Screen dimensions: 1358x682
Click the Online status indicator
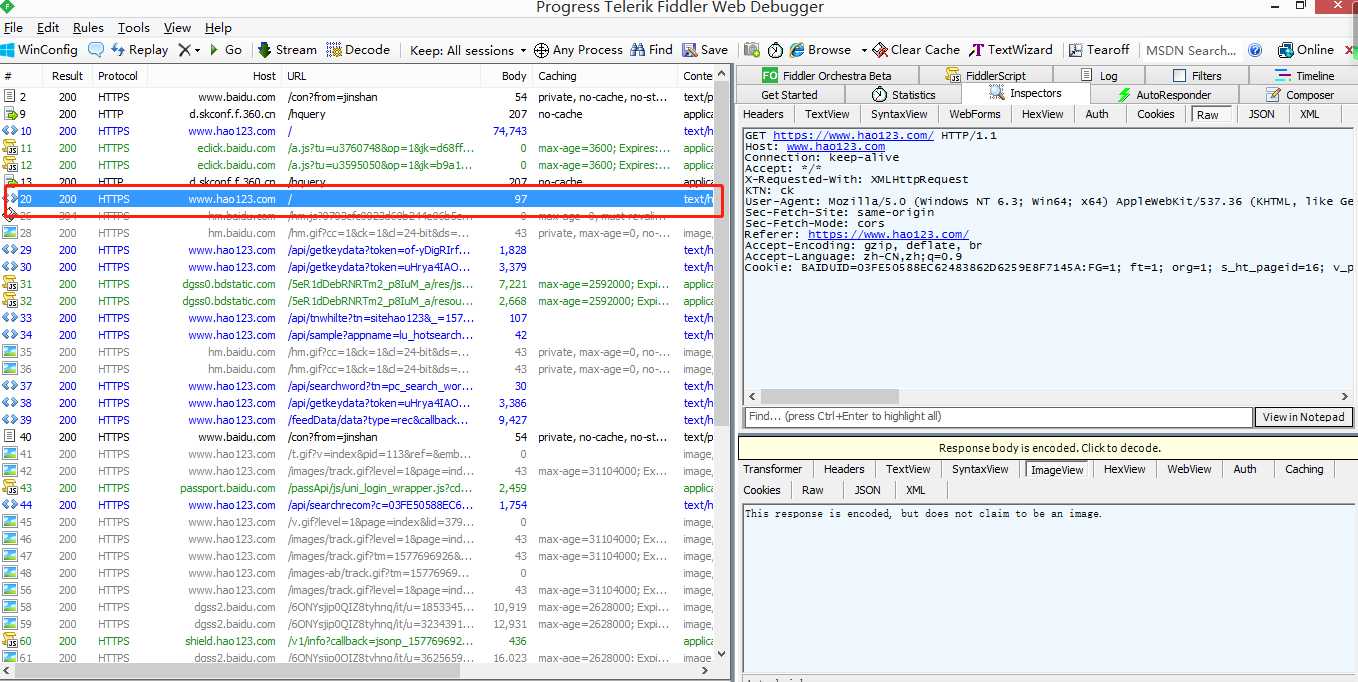[1305, 49]
